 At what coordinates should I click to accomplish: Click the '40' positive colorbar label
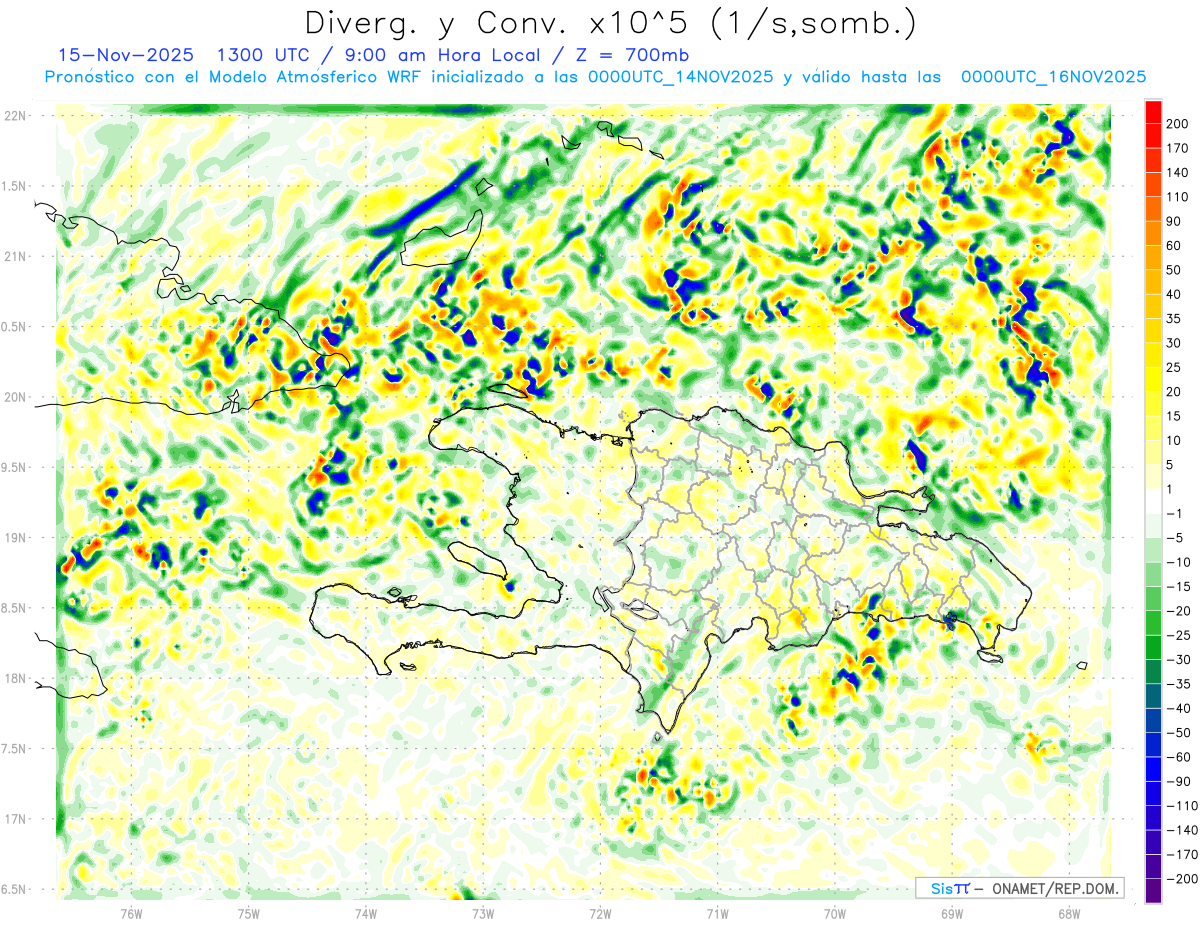(x=1175, y=295)
